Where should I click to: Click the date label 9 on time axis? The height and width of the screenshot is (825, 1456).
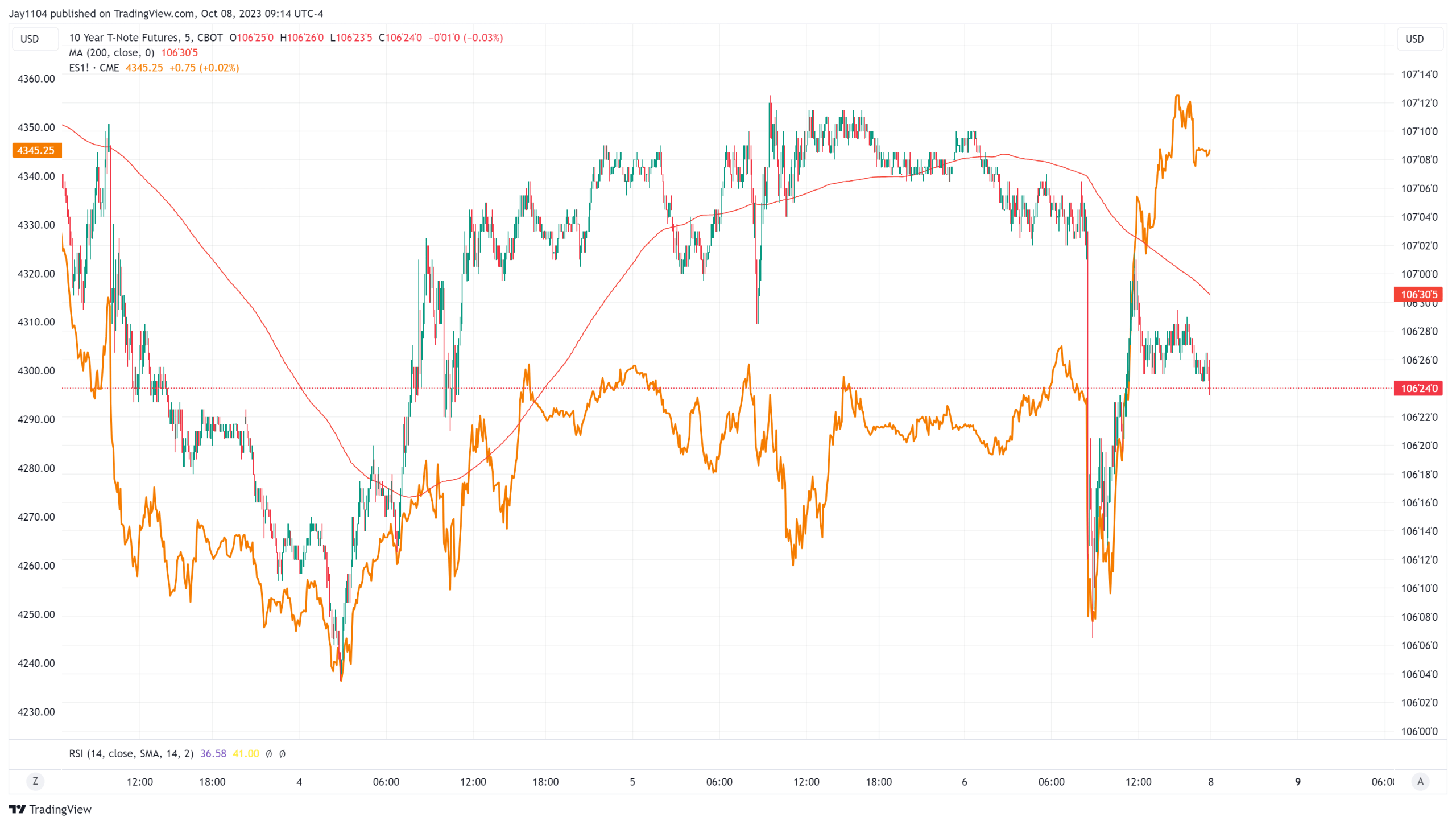(1297, 782)
